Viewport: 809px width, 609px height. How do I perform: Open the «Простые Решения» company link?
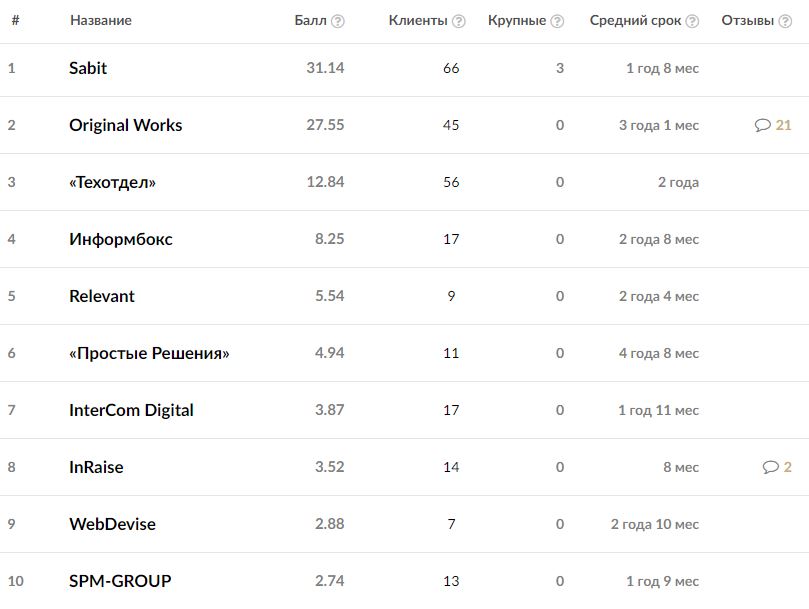[x=149, y=353]
